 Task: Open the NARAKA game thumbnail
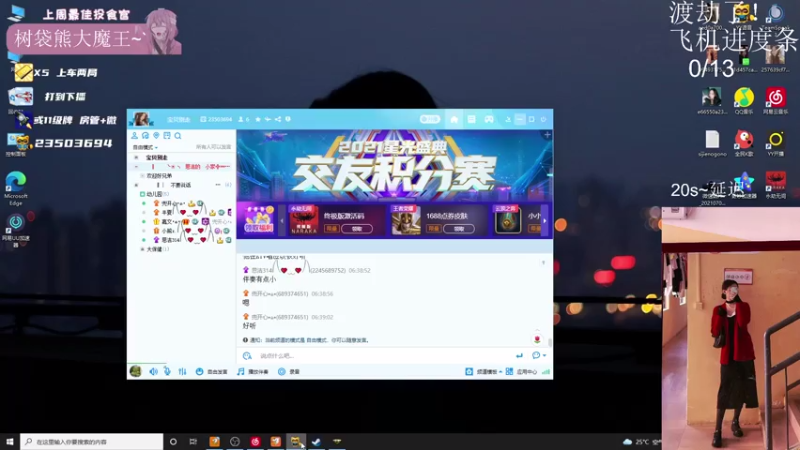point(304,220)
